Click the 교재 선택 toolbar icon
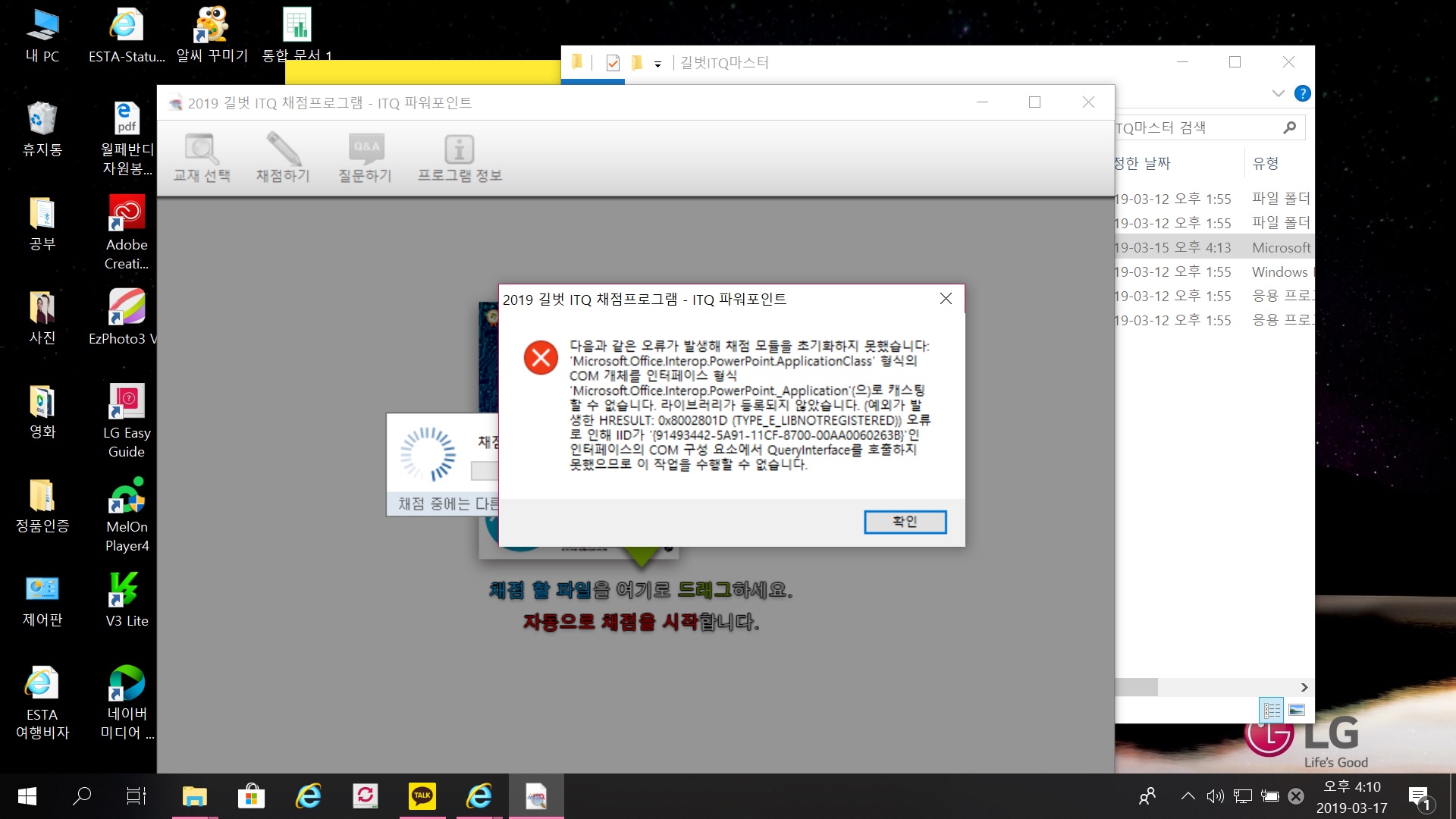 click(202, 158)
